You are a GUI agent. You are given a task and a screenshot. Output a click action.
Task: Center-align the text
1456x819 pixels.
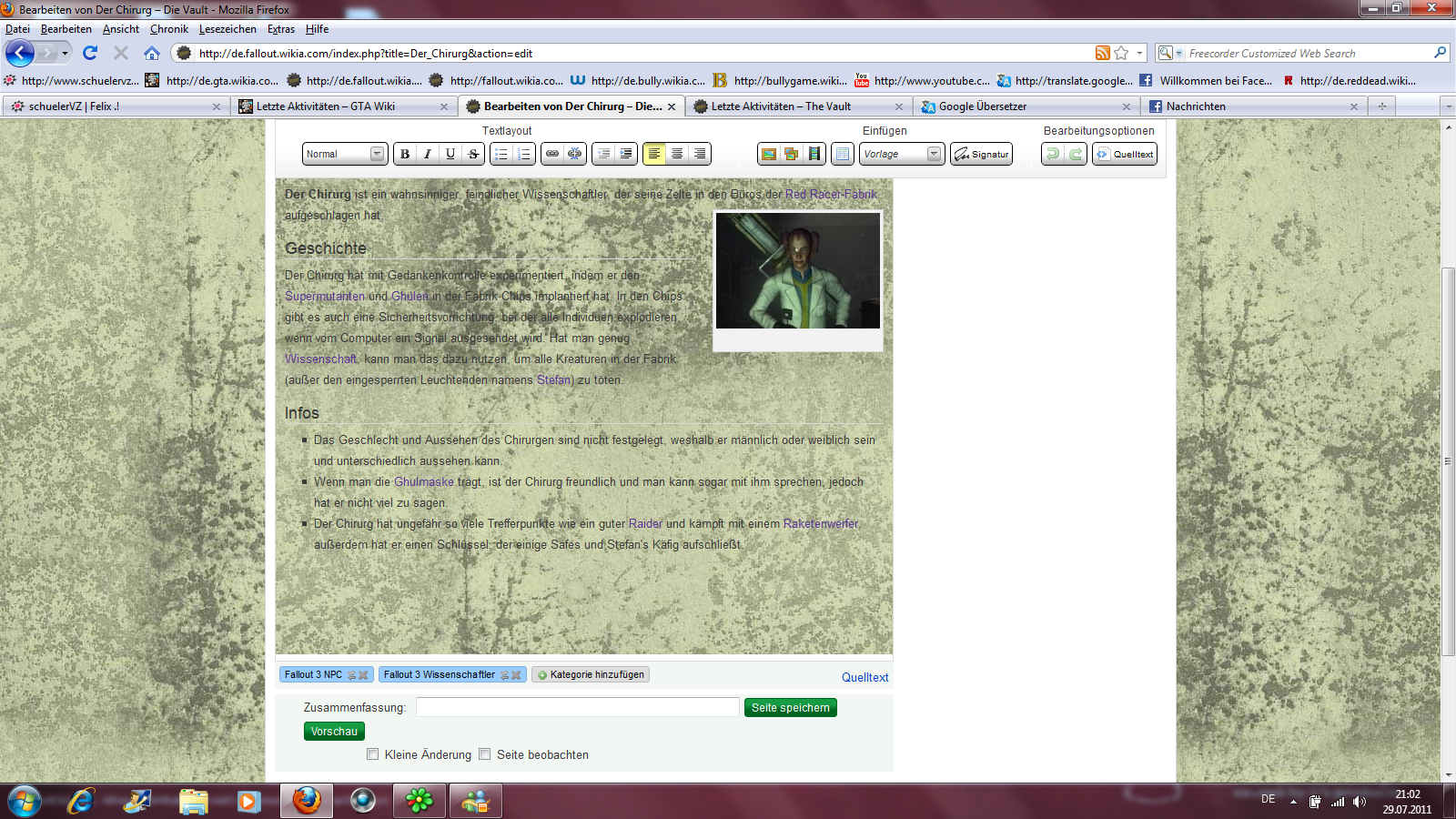coord(677,154)
